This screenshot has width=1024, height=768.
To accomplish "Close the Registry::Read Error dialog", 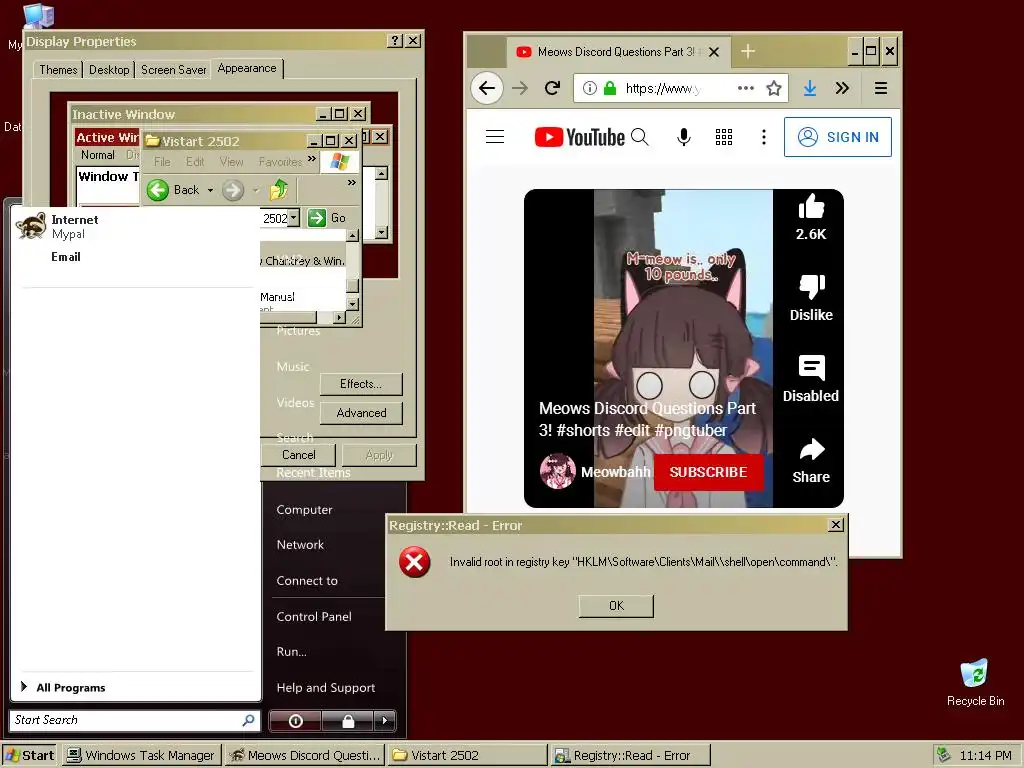I will pos(835,525).
